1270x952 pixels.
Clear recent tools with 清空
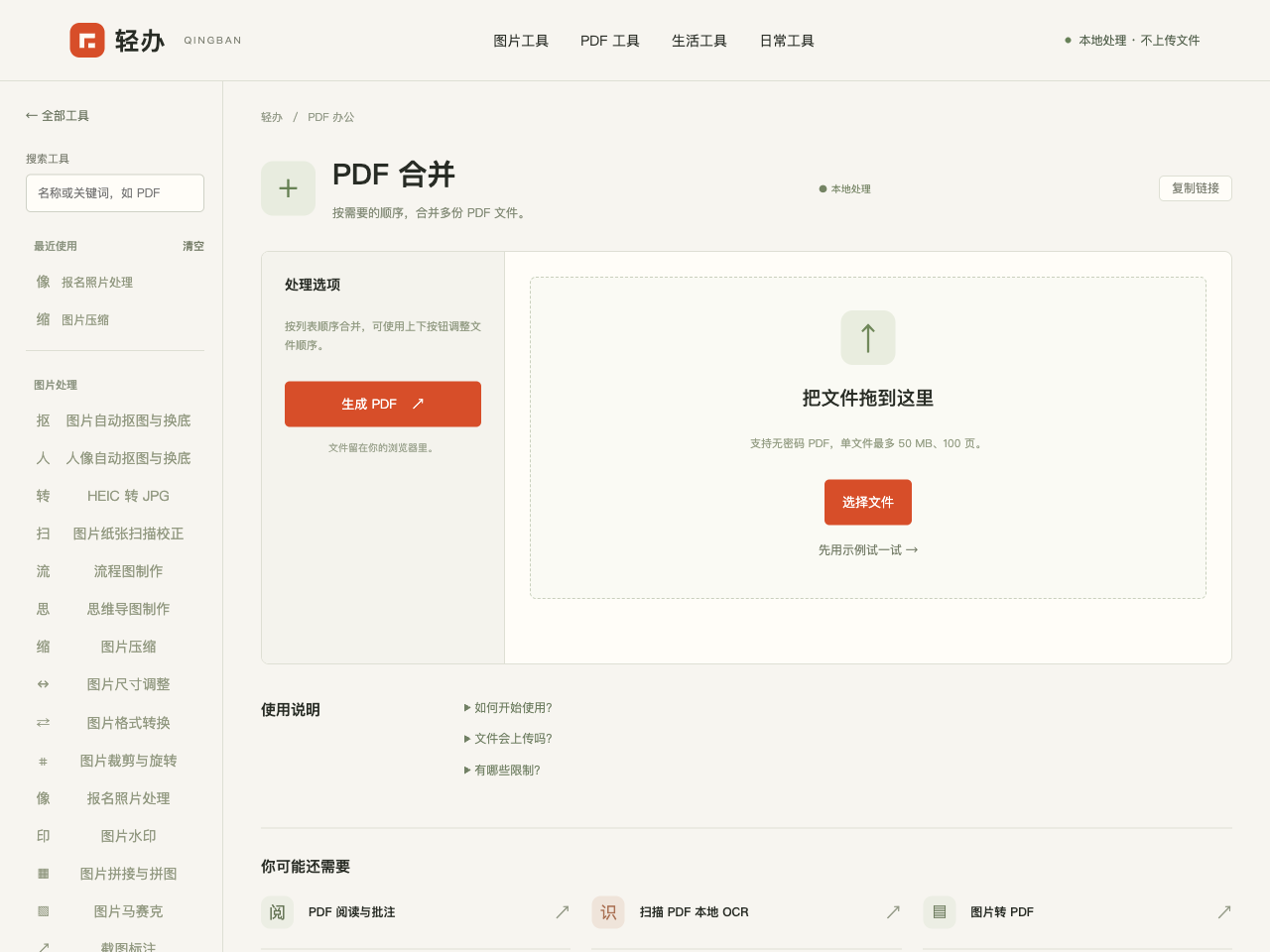click(x=193, y=246)
